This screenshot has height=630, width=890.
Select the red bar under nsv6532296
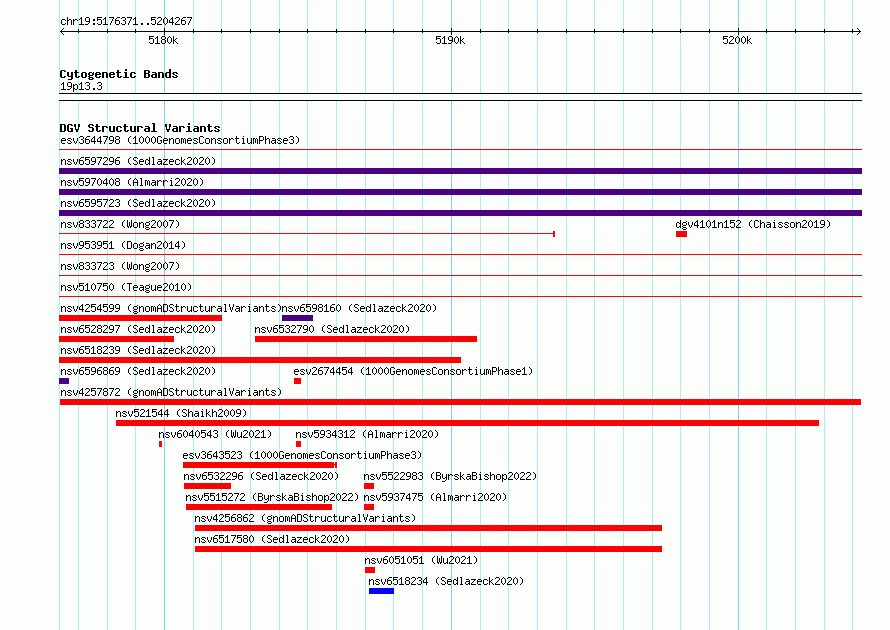pyautogui.click(x=207, y=486)
